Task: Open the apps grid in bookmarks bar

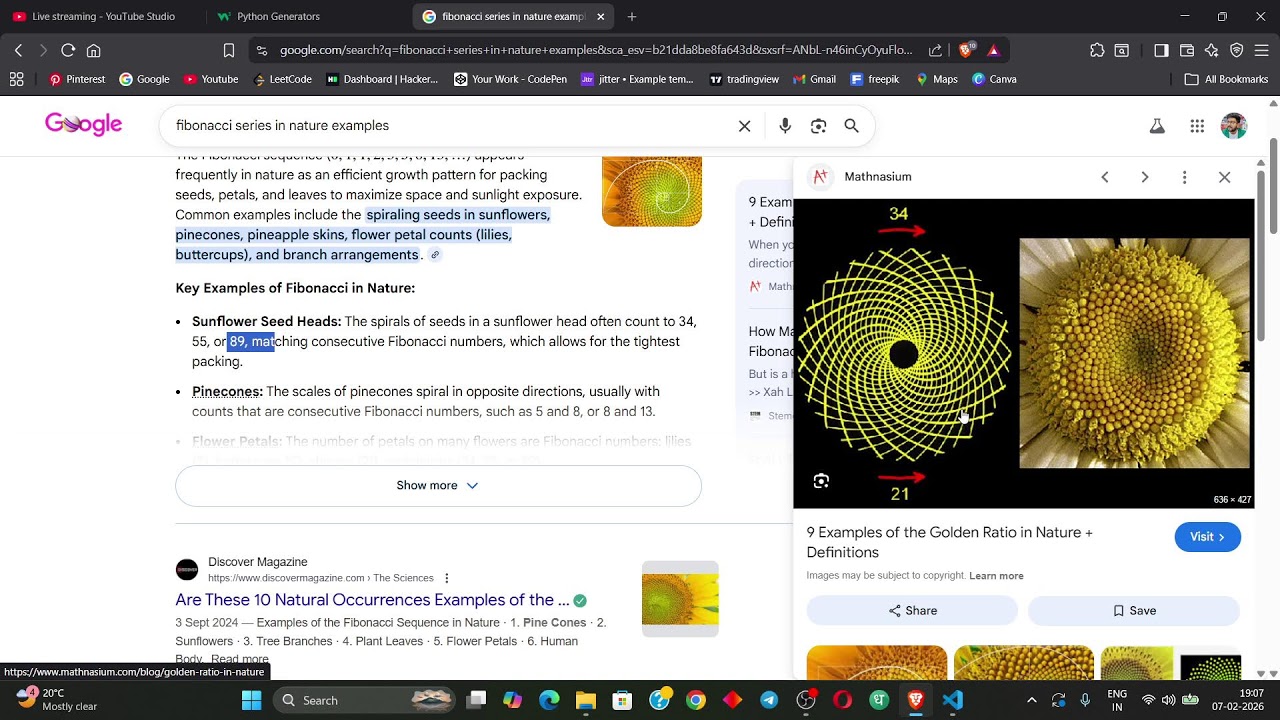Action: (x=16, y=79)
